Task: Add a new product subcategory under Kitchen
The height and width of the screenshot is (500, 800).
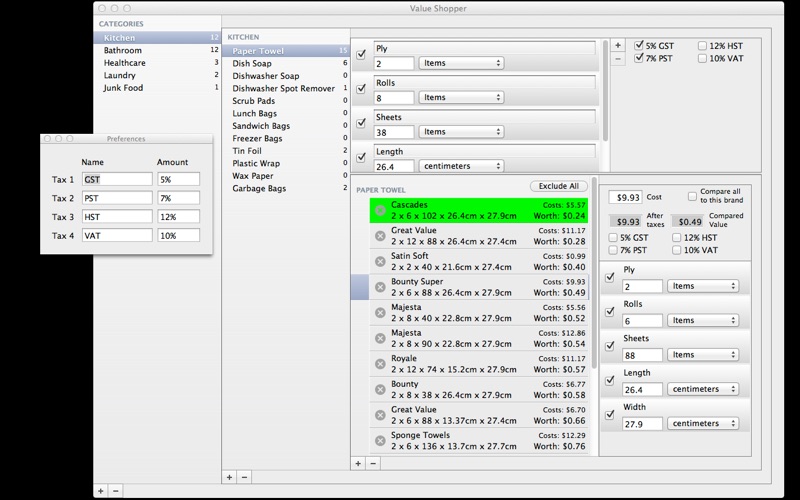Action: [x=230, y=477]
